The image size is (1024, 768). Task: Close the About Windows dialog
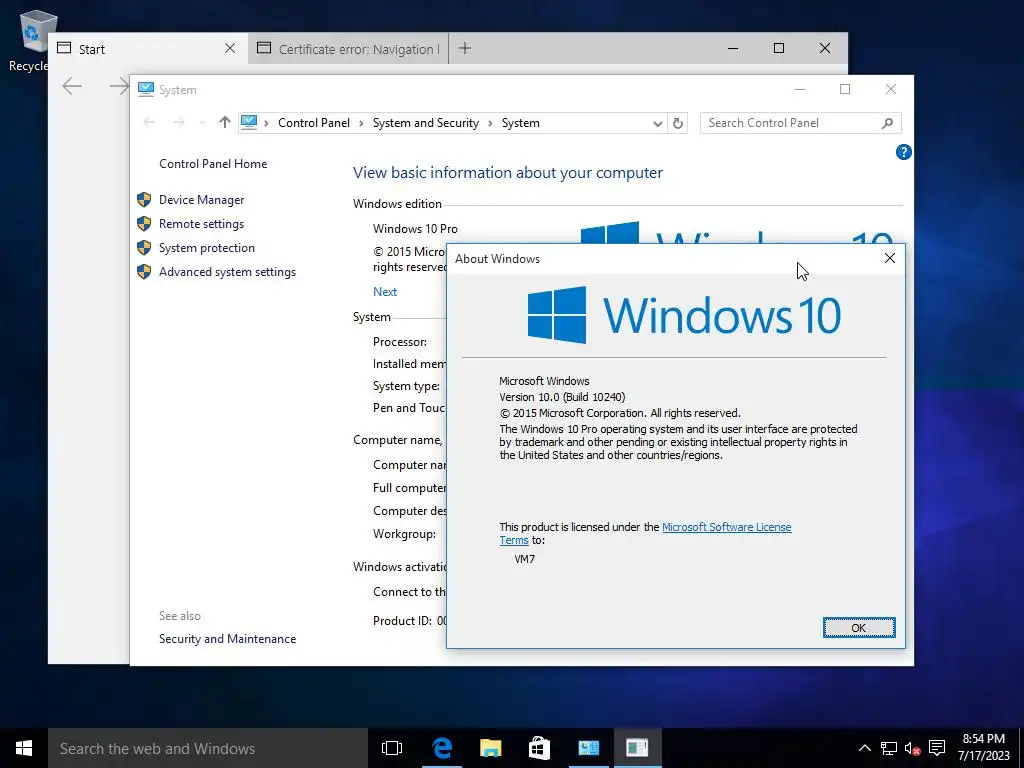889,259
